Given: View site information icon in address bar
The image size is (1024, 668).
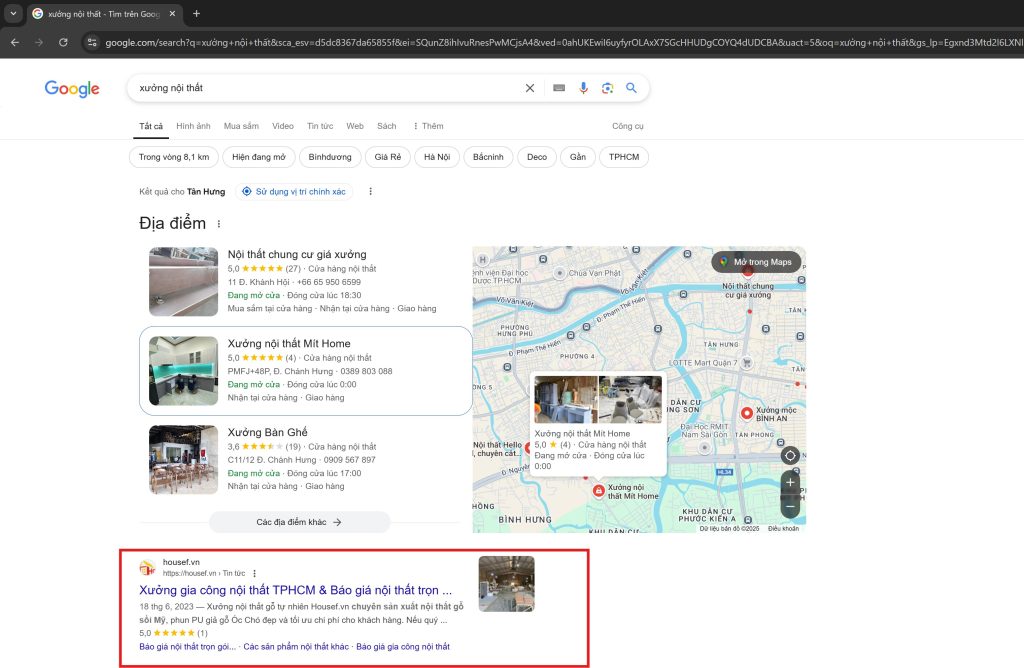Looking at the screenshot, I should (92, 42).
